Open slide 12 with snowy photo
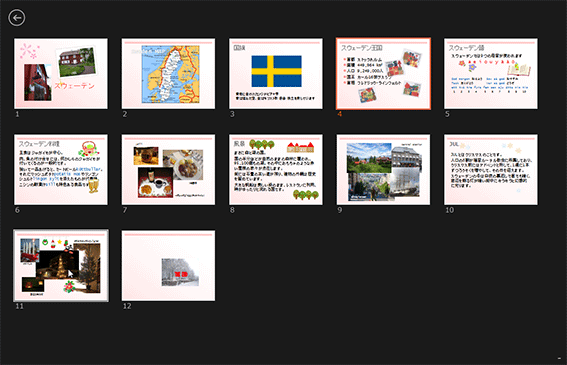567x365 pixels. (168, 266)
